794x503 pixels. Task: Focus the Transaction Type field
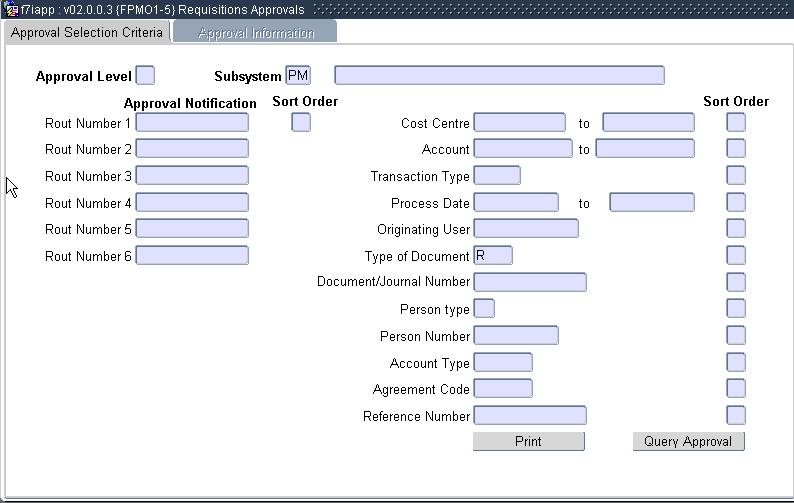pos(497,176)
